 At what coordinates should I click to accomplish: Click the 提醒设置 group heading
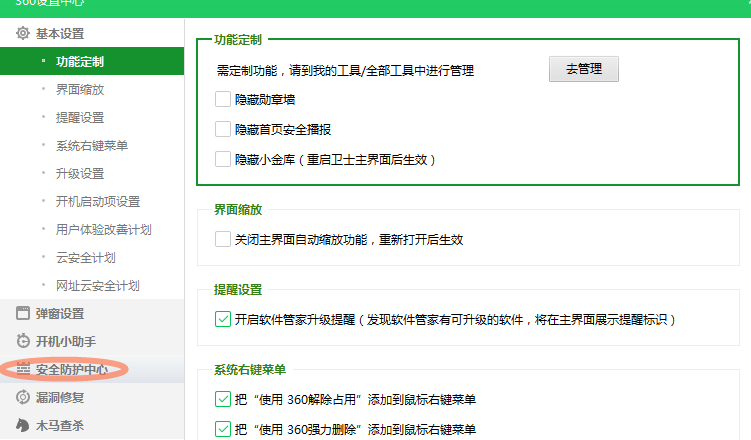click(238, 290)
